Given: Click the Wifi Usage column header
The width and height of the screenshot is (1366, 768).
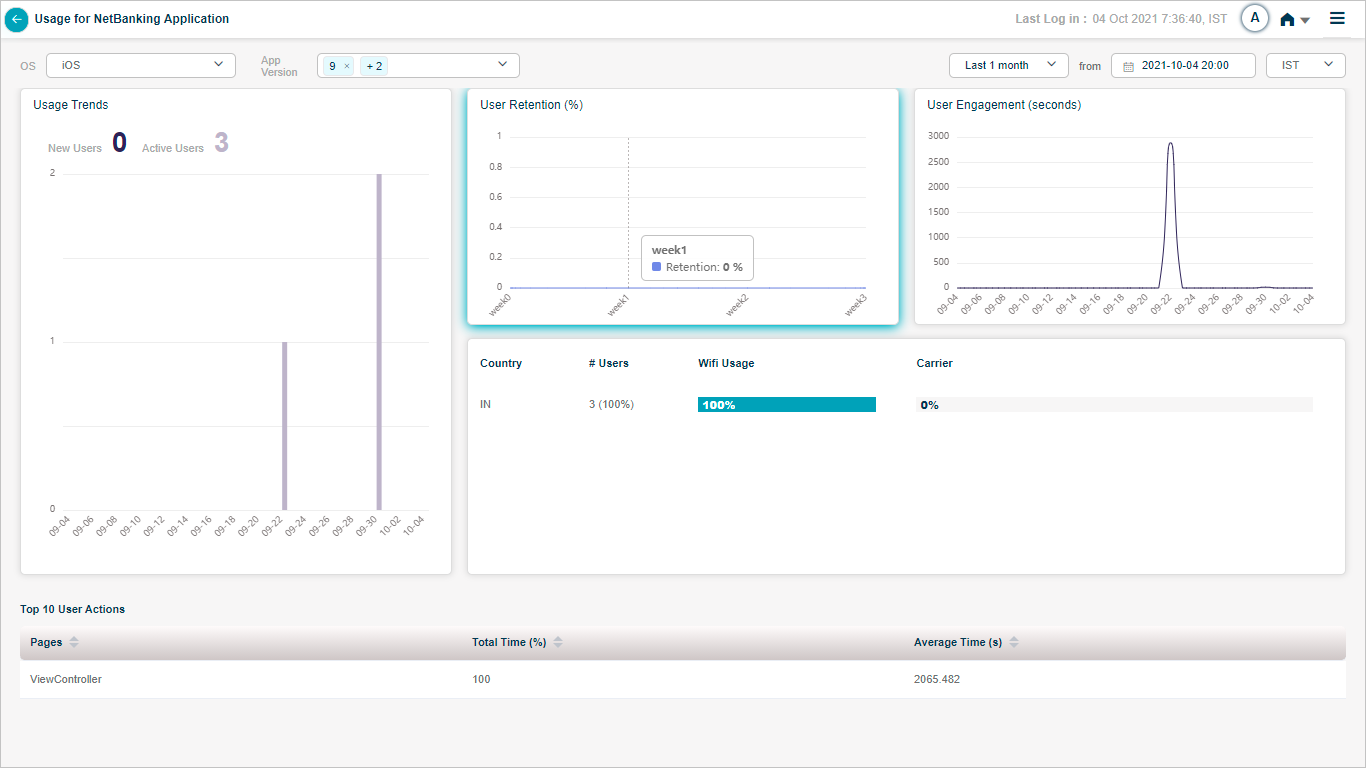Looking at the screenshot, I should tap(726, 363).
